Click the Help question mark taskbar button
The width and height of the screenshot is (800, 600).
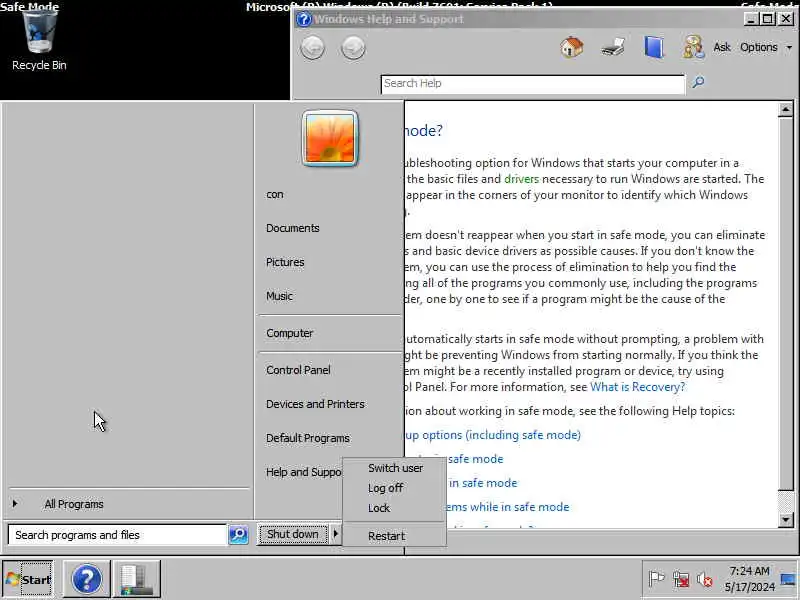87,579
